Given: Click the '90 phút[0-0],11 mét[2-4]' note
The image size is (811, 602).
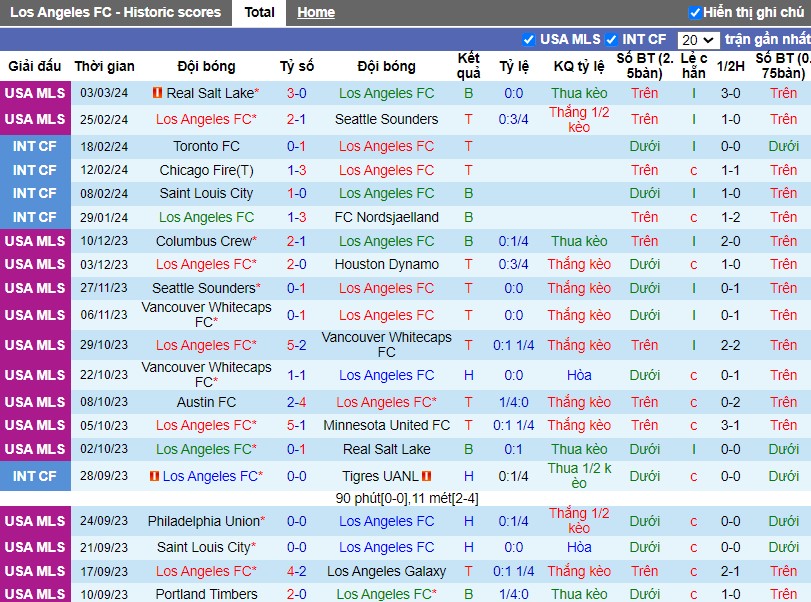Looking at the screenshot, I should 407,499.
